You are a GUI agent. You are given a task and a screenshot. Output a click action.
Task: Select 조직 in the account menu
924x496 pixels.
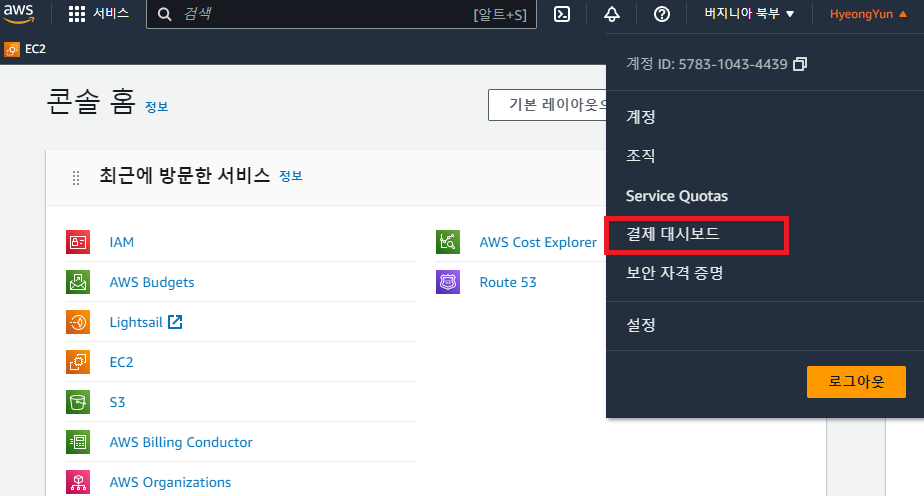[x=641, y=156]
